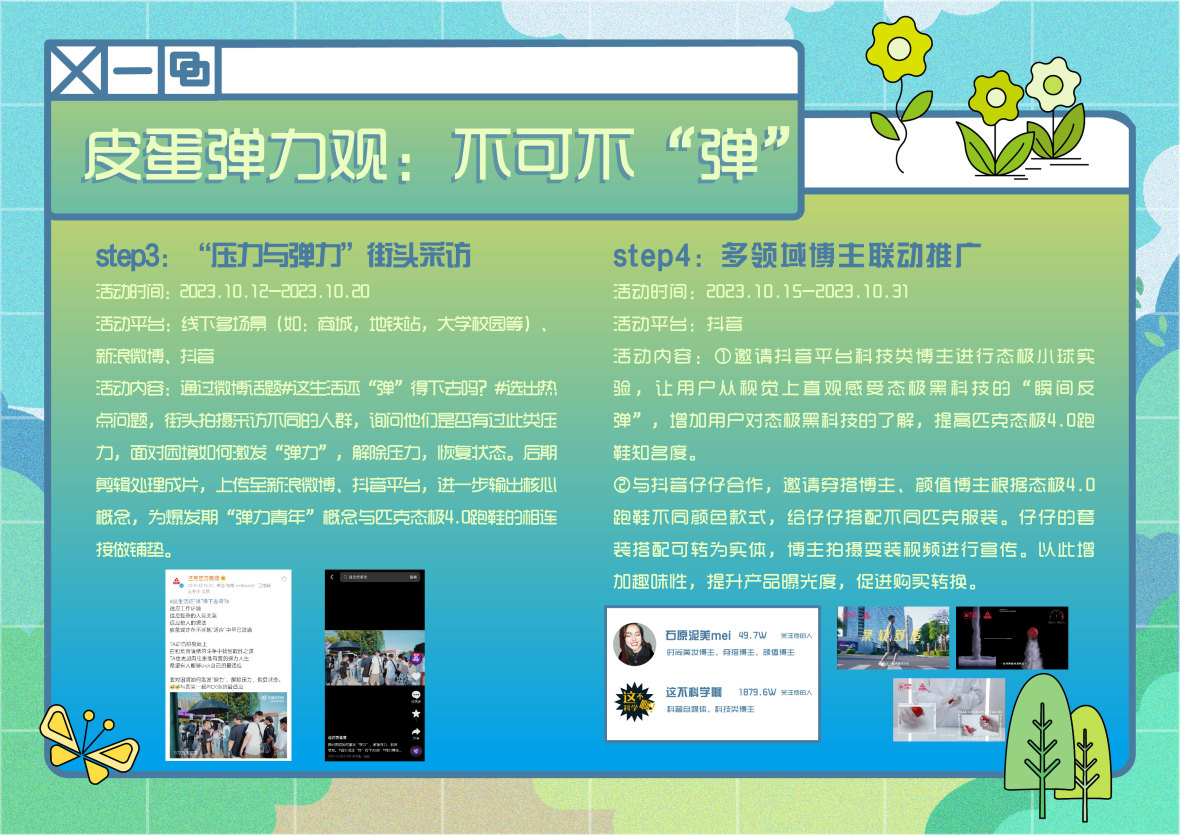
Task: Tap the star favorite icon in the Douyin screenshot
Action: click(415, 713)
